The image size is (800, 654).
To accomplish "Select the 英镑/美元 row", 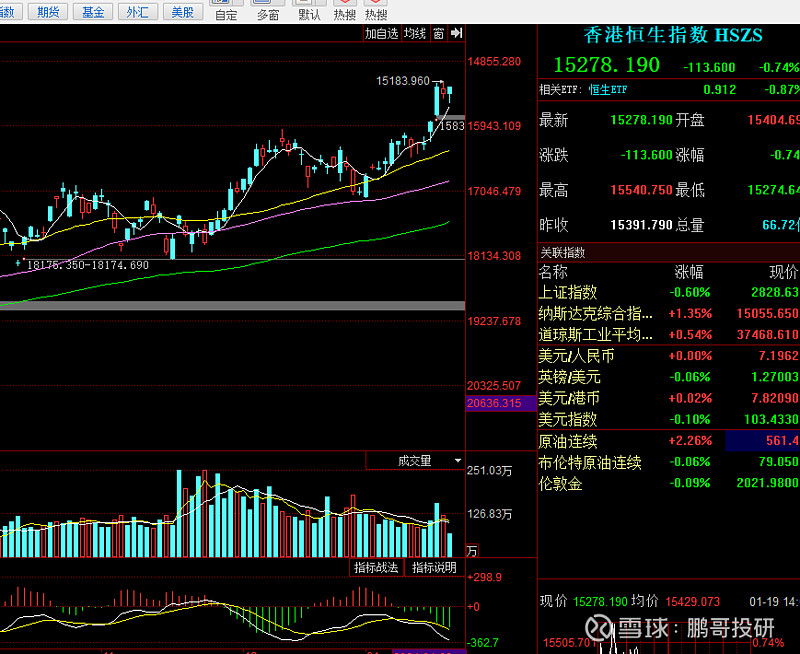I will (668, 377).
